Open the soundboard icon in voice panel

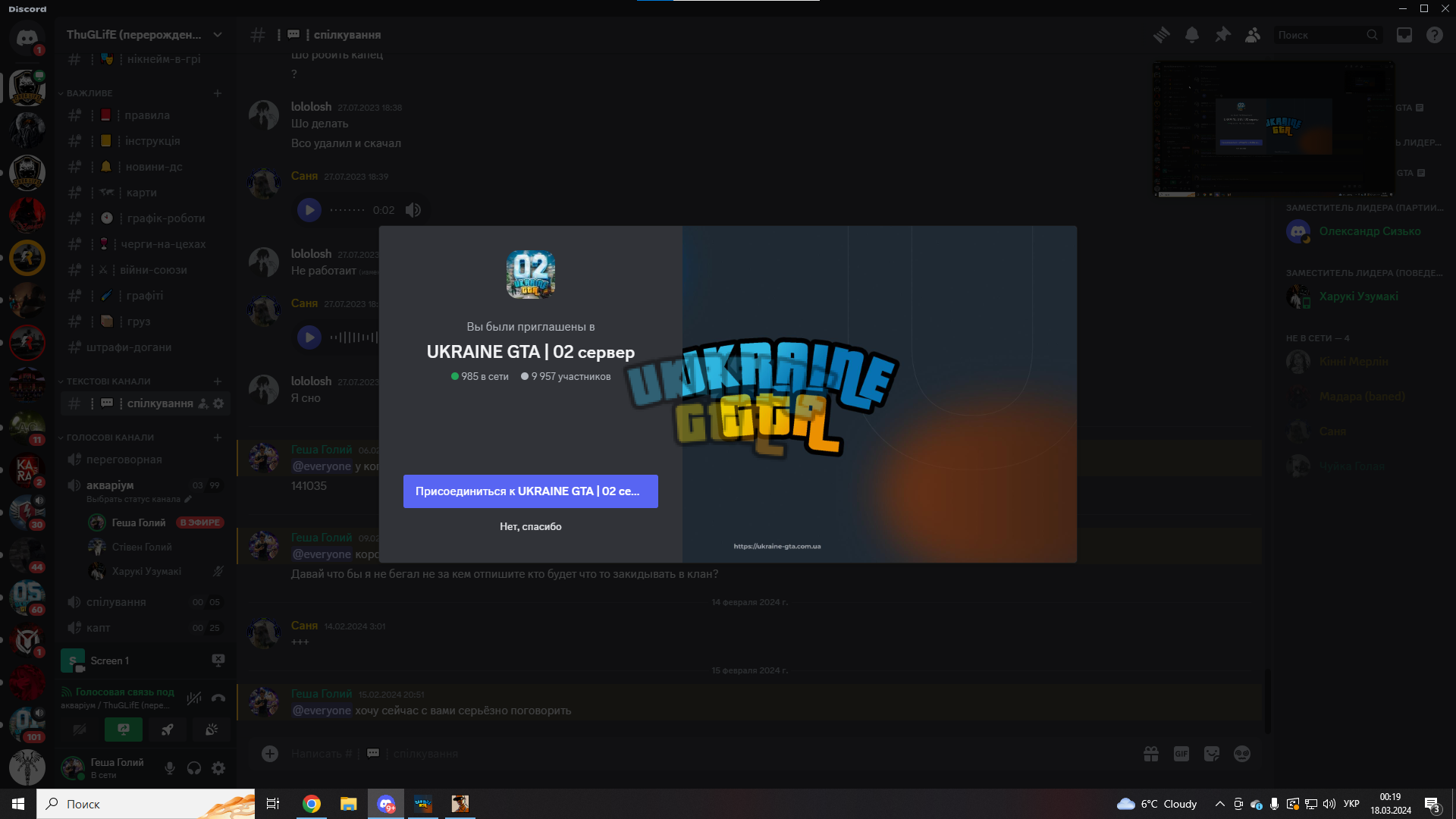point(212,730)
